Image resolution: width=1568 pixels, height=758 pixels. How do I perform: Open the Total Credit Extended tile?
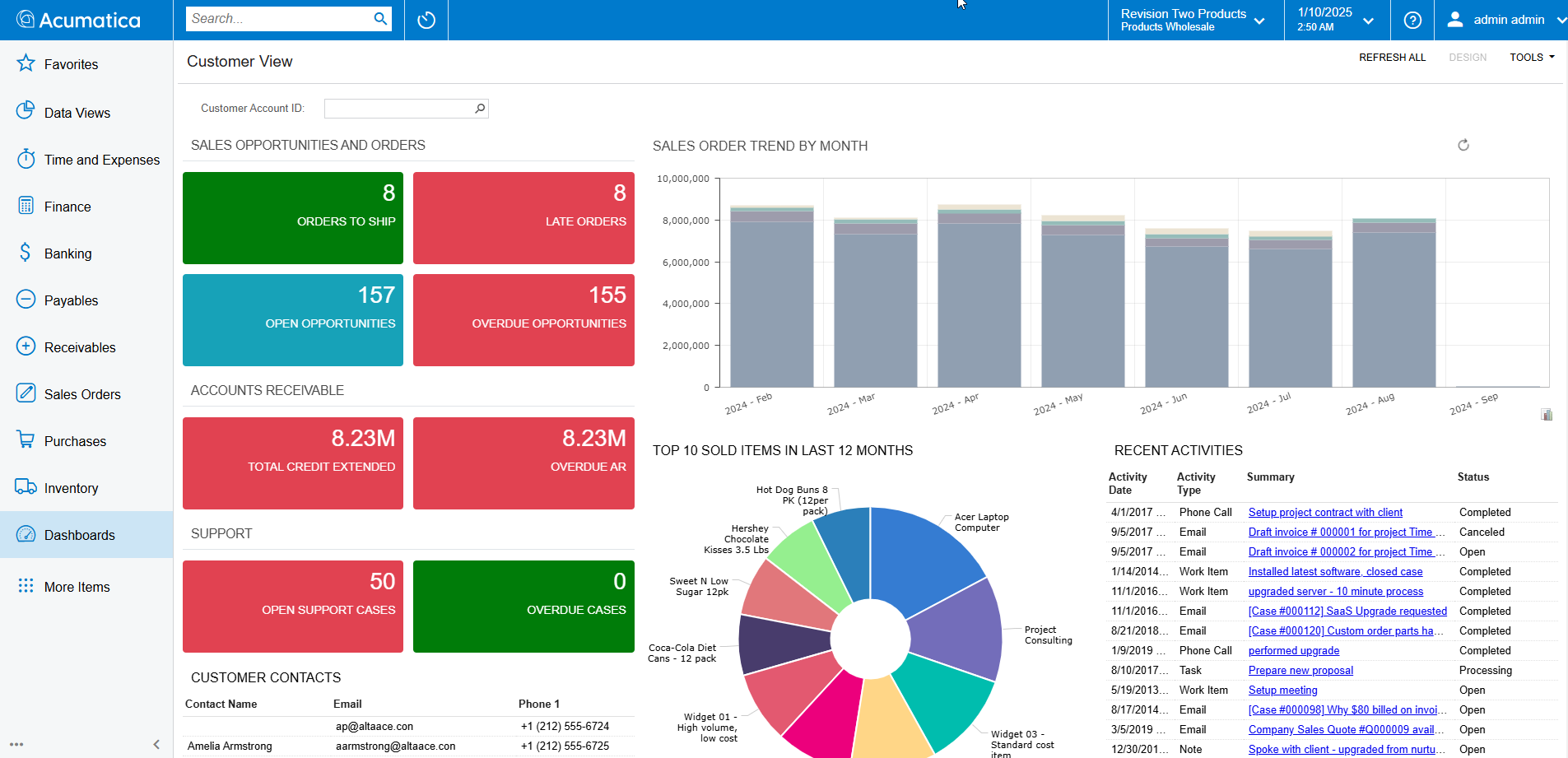[x=293, y=463]
